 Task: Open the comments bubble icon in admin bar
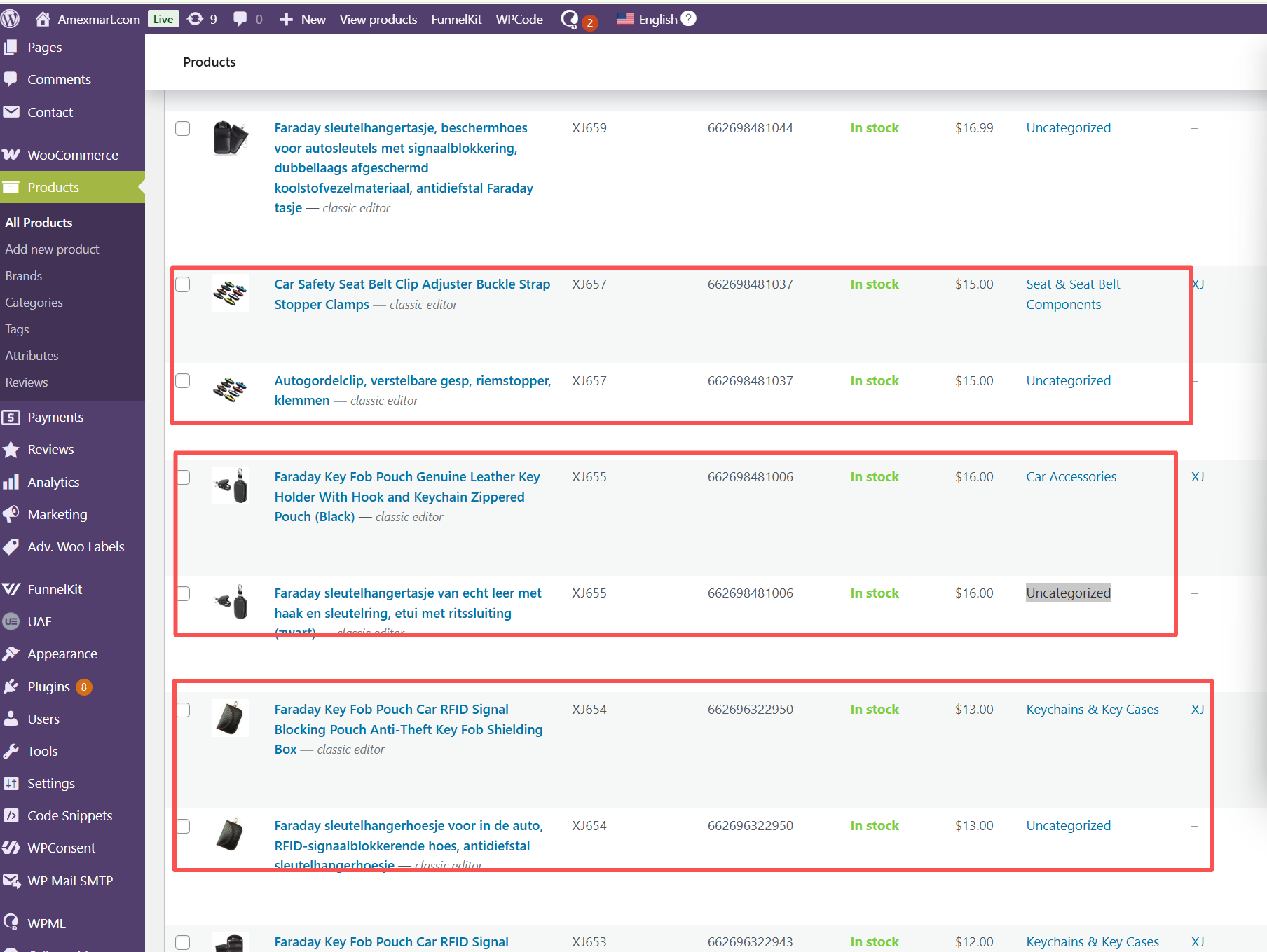[x=247, y=19]
